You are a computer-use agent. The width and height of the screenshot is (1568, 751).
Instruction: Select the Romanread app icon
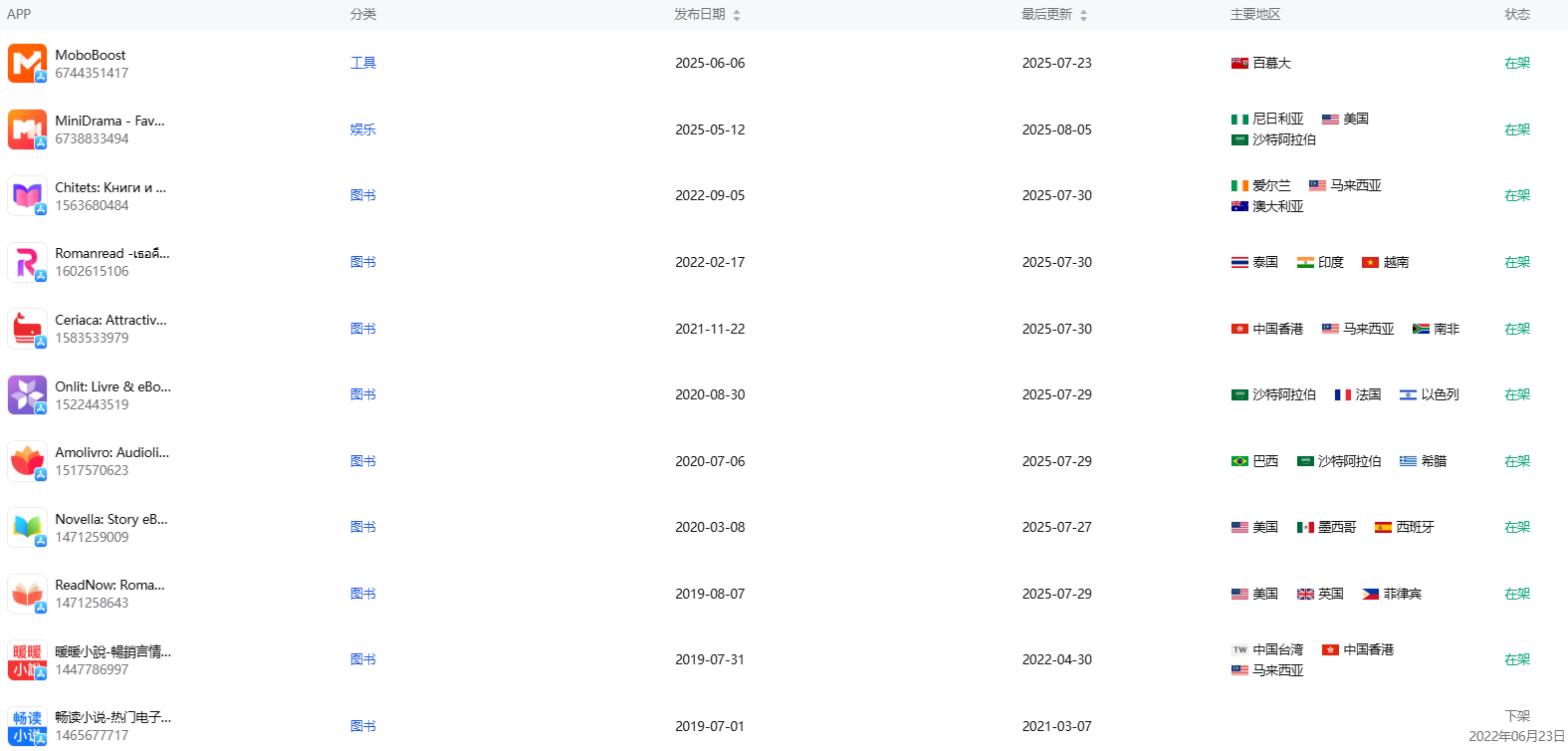pyautogui.click(x=27, y=262)
